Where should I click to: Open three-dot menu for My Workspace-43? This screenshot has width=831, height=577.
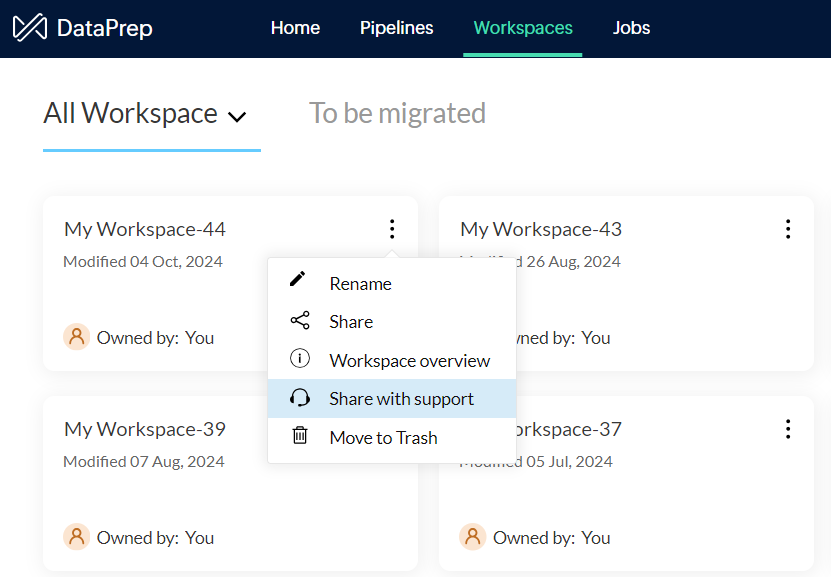pos(788,230)
